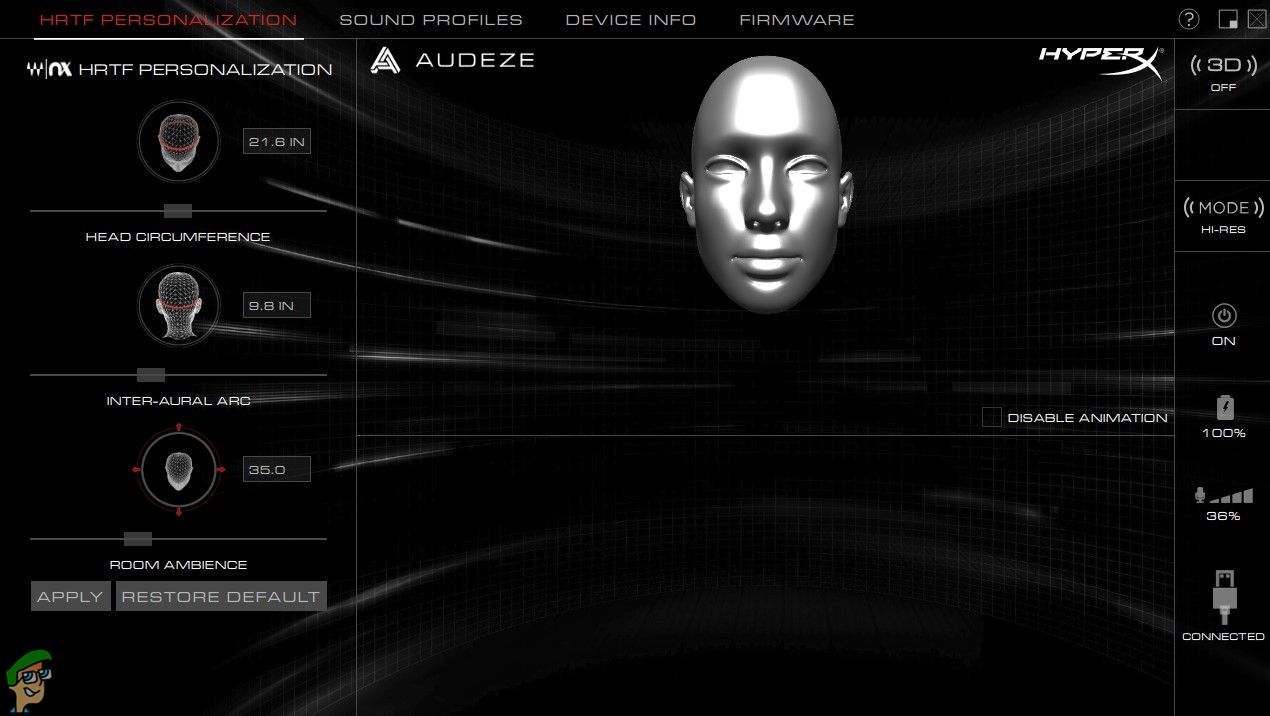Open help with the question mark icon
This screenshot has width=1270, height=716.
1189,19
